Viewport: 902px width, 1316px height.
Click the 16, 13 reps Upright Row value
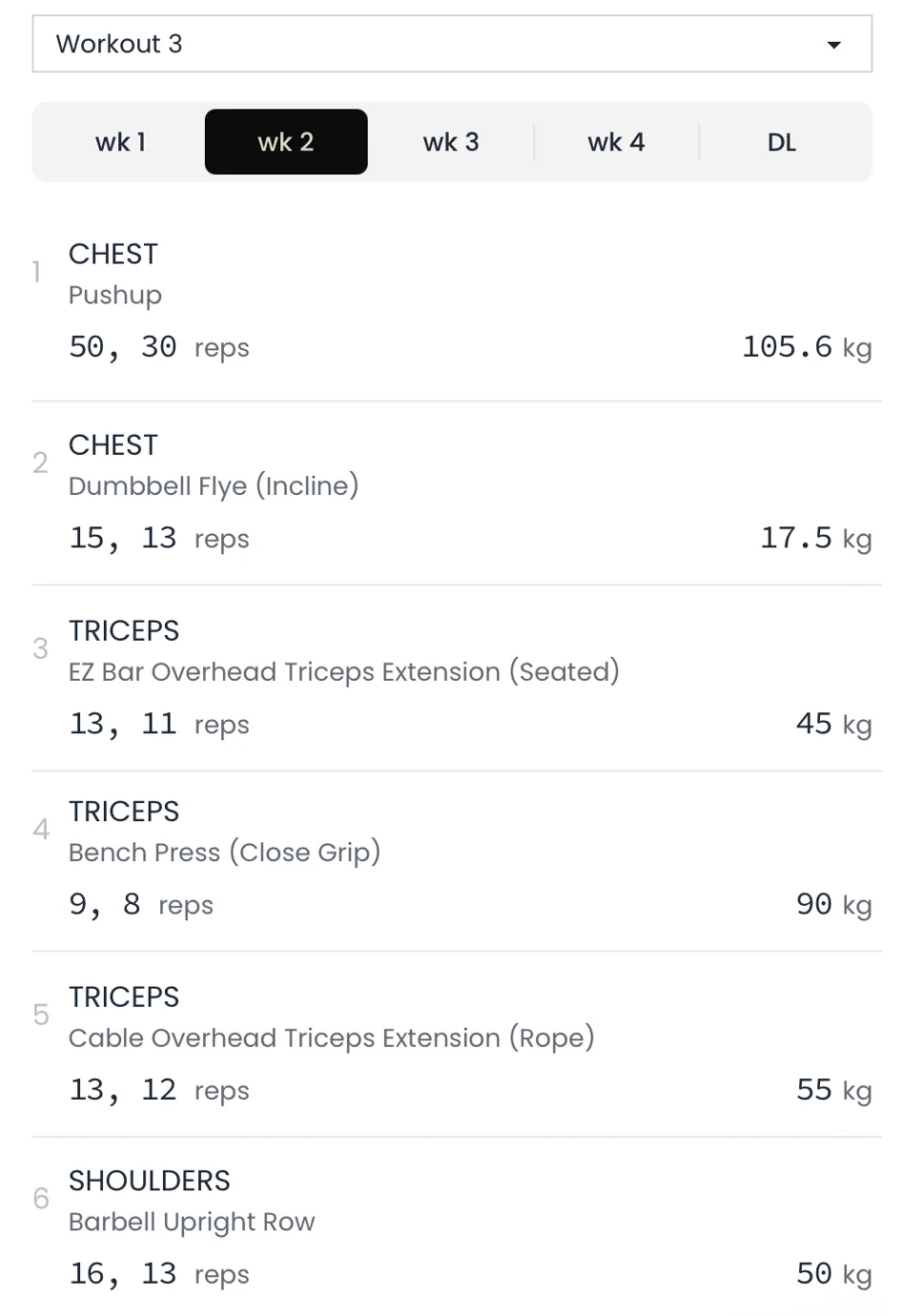[158, 1274]
